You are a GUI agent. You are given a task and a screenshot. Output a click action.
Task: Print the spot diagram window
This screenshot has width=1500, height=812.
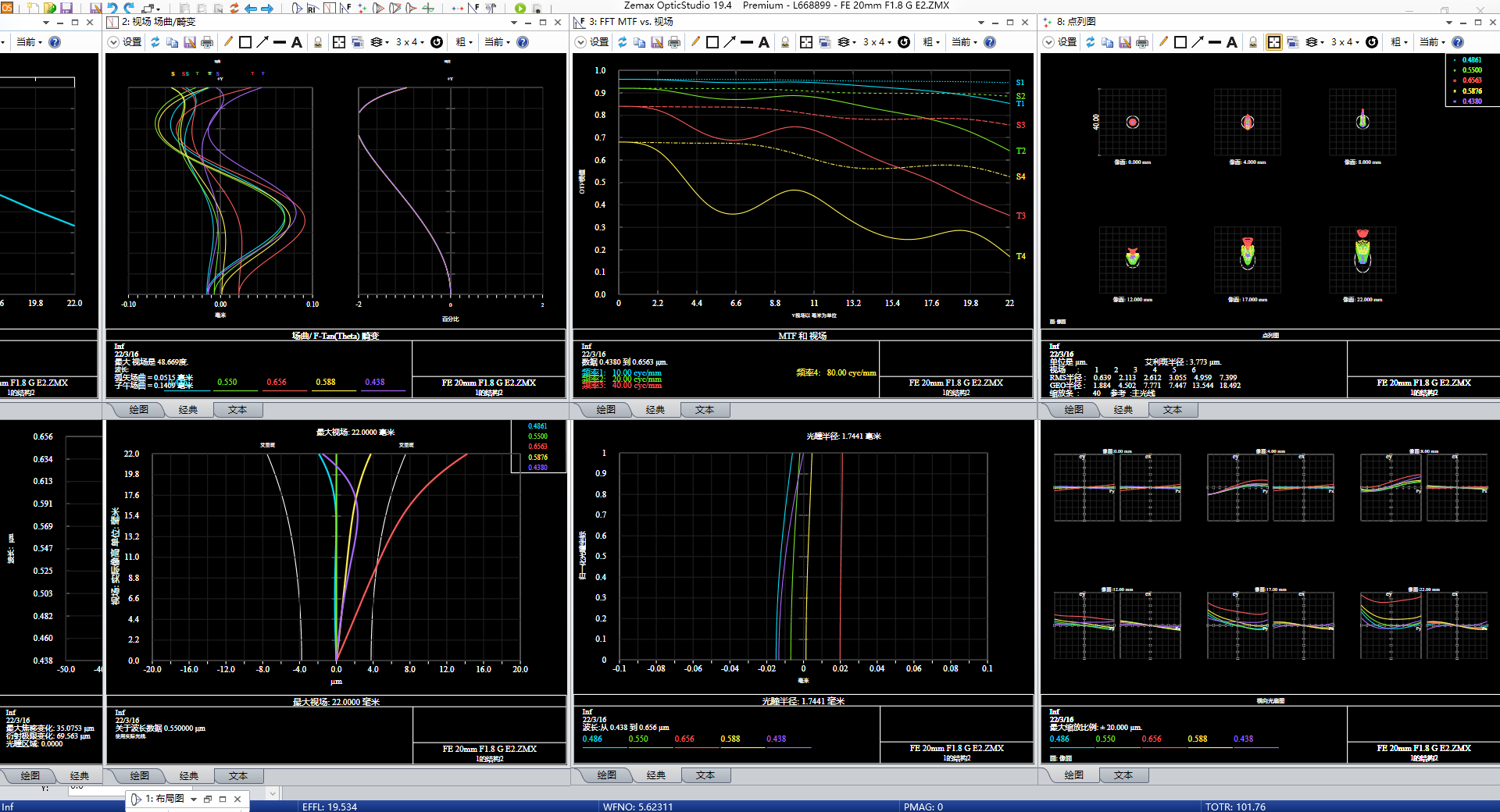tap(1142, 42)
